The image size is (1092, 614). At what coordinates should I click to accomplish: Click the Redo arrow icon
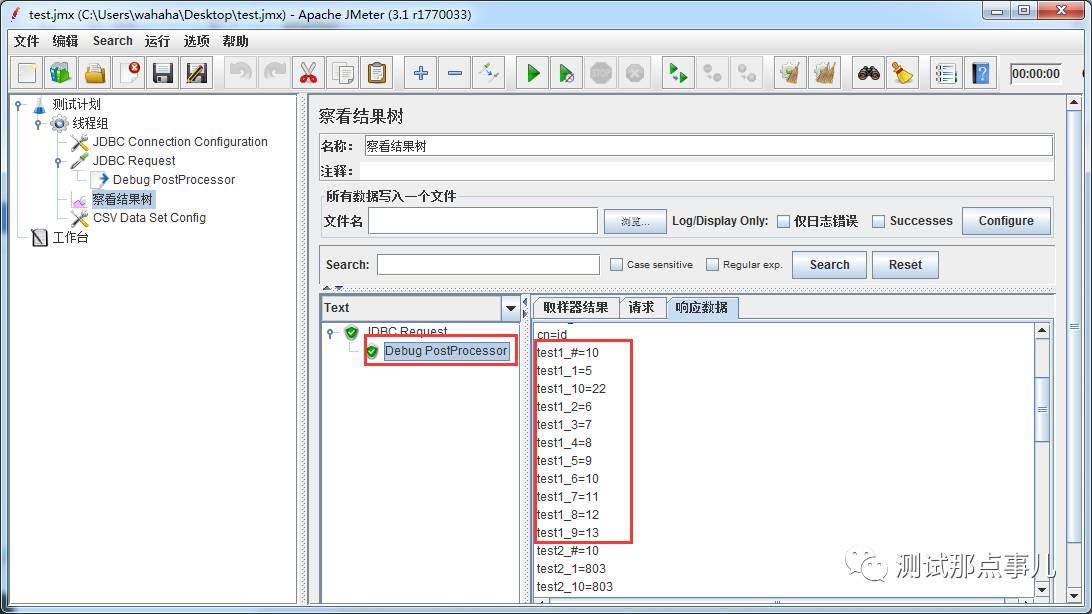[275, 73]
